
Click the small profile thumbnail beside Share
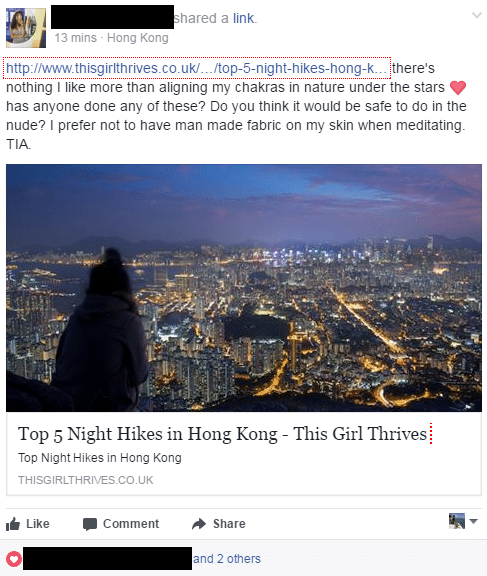(x=457, y=521)
